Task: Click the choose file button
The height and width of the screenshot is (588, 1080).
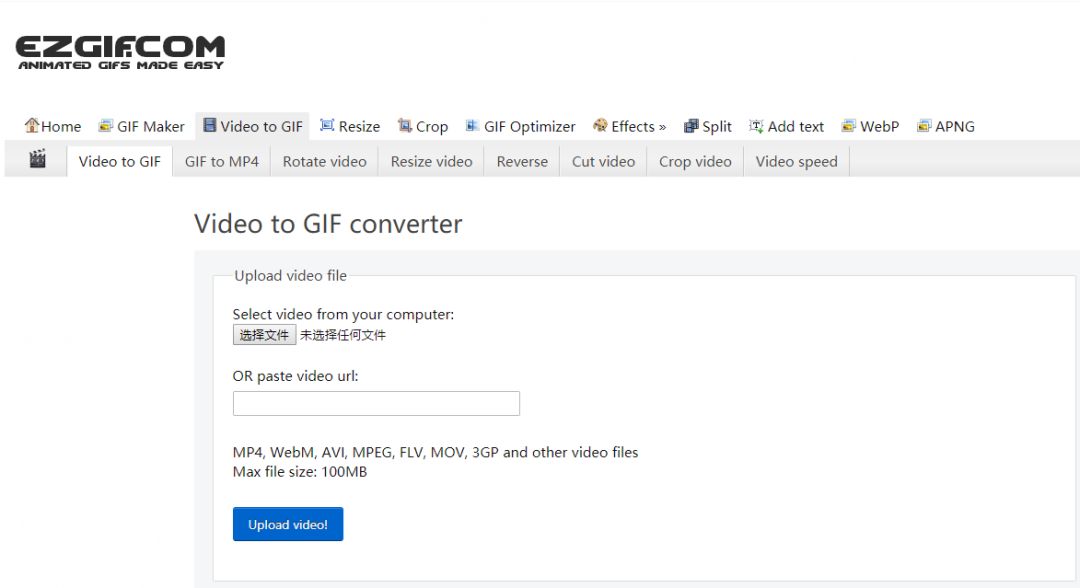Action: 264,335
